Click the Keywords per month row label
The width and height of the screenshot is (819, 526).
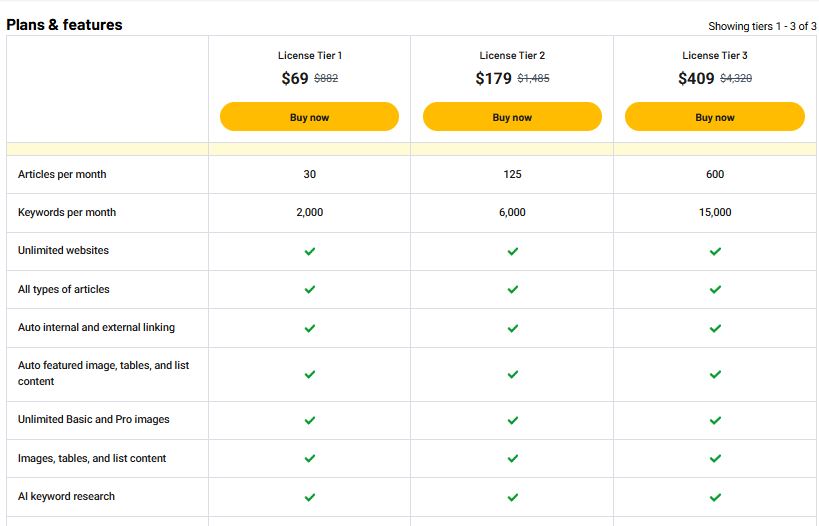click(67, 213)
